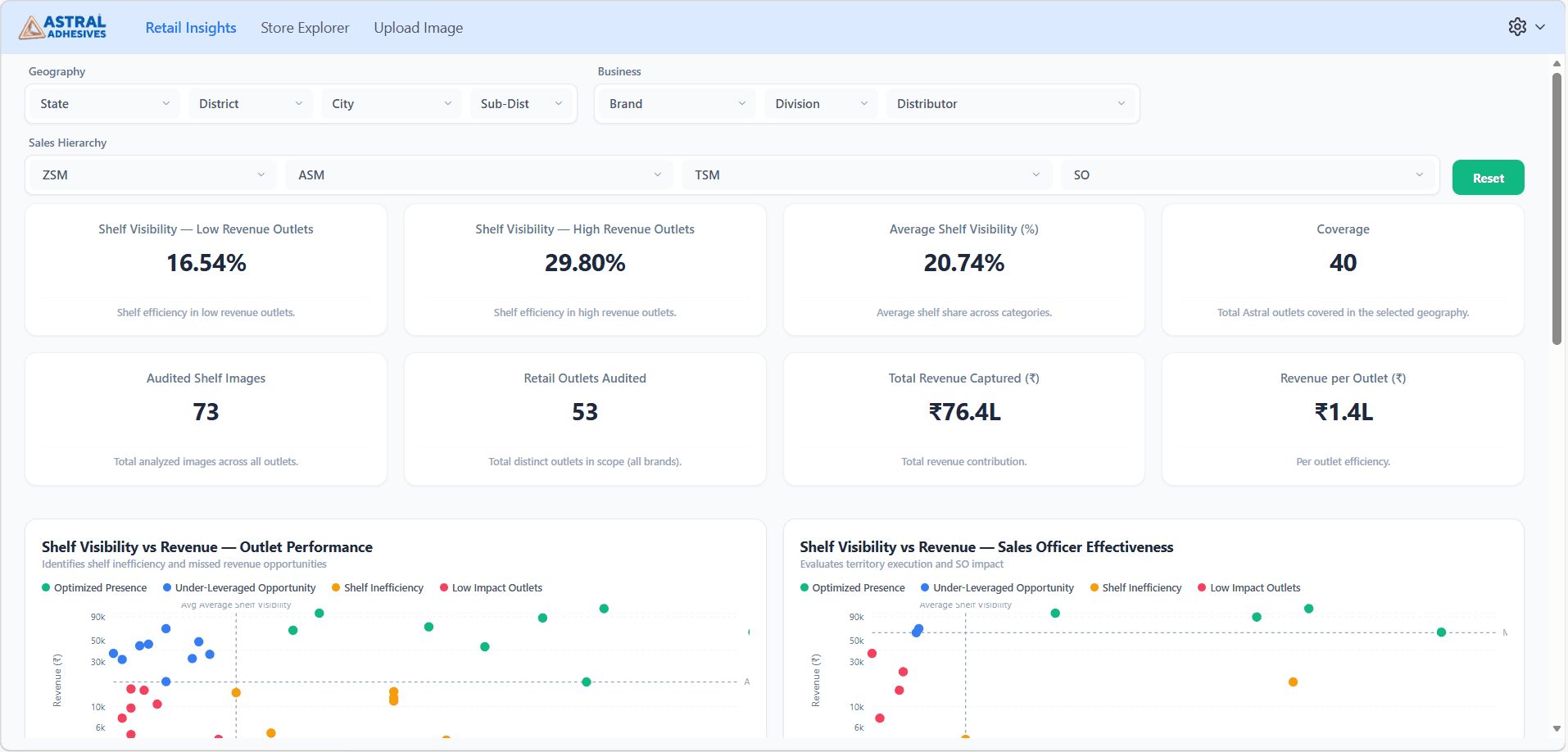Click the Outlet Performance chart title
This screenshot has width=1568, height=752.
[x=207, y=547]
